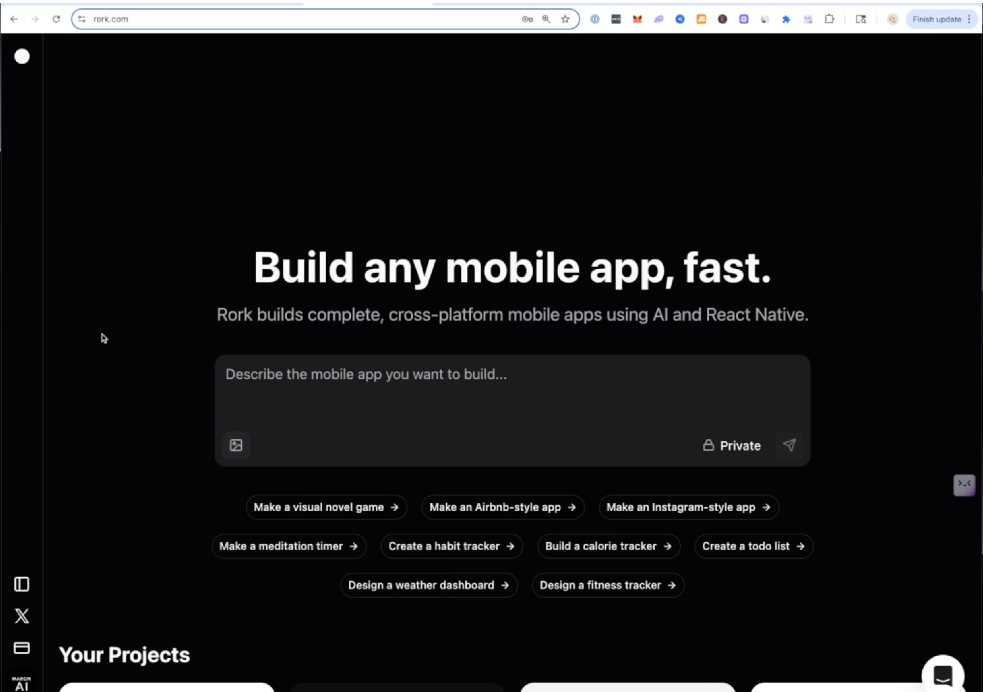Viewport: 983px width, 692px height.
Task: Toggle the Private visibility setting
Action: pyautogui.click(x=731, y=445)
